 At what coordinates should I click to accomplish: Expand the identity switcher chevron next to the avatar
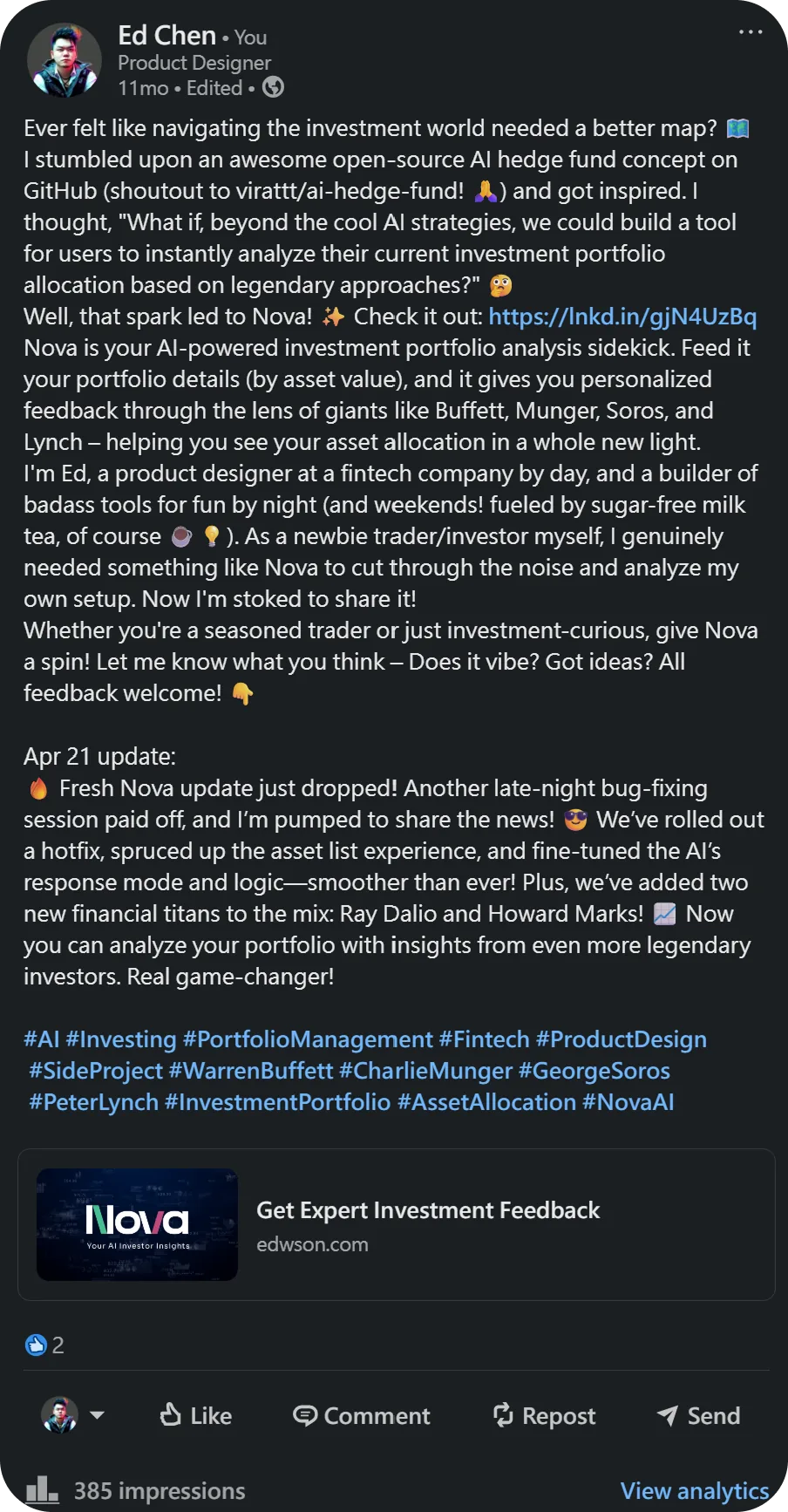(x=98, y=1415)
